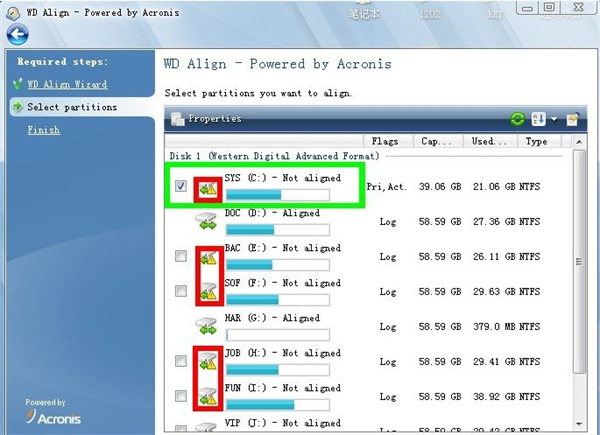
Task: Click the '27.36 GB' used value
Action: pos(494,222)
